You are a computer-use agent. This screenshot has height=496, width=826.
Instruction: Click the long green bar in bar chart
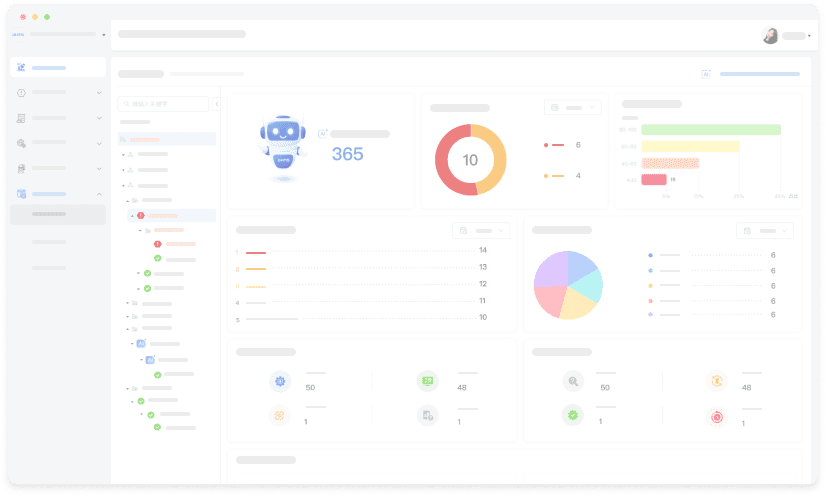710,130
